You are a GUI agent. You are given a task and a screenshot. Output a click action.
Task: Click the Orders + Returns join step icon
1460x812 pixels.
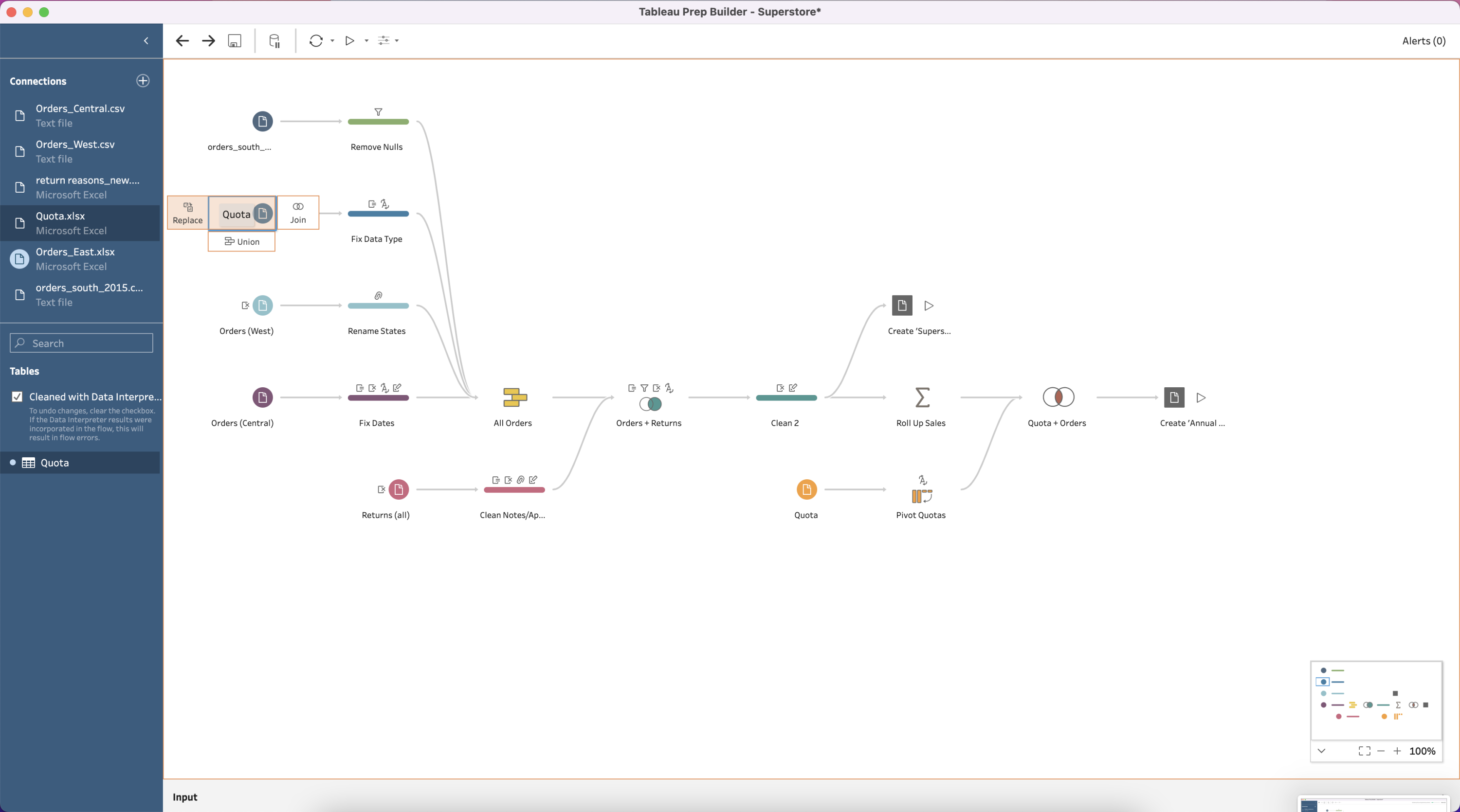pyautogui.click(x=650, y=403)
